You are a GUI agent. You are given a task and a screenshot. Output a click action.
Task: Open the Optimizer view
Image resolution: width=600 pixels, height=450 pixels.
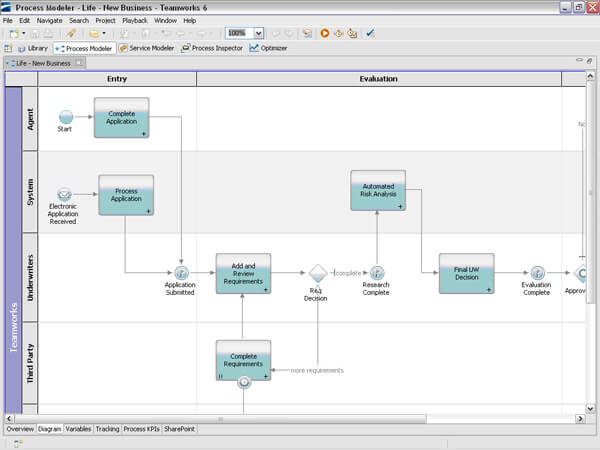(268, 48)
